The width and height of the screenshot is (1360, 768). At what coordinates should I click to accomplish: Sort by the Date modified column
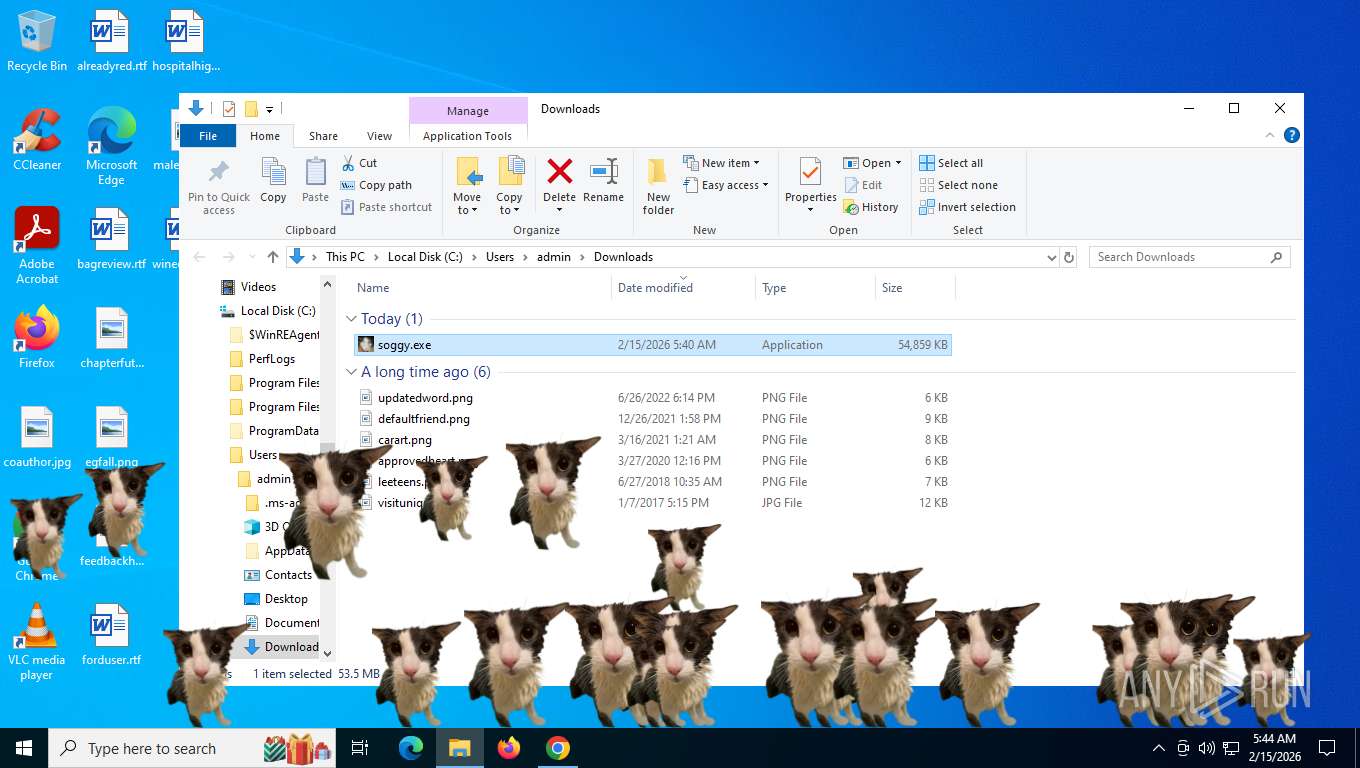click(x=655, y=288)
